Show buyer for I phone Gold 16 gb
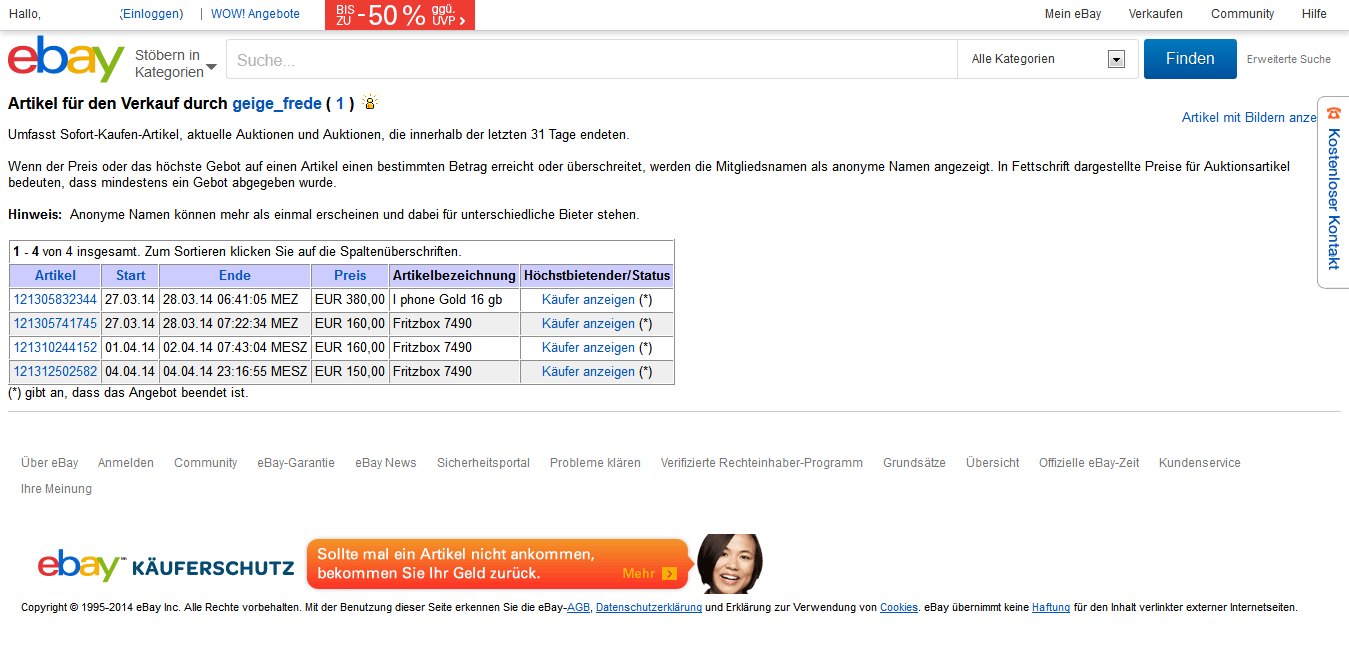Viewport: 1349px width, 666px height. click(588, 299)
